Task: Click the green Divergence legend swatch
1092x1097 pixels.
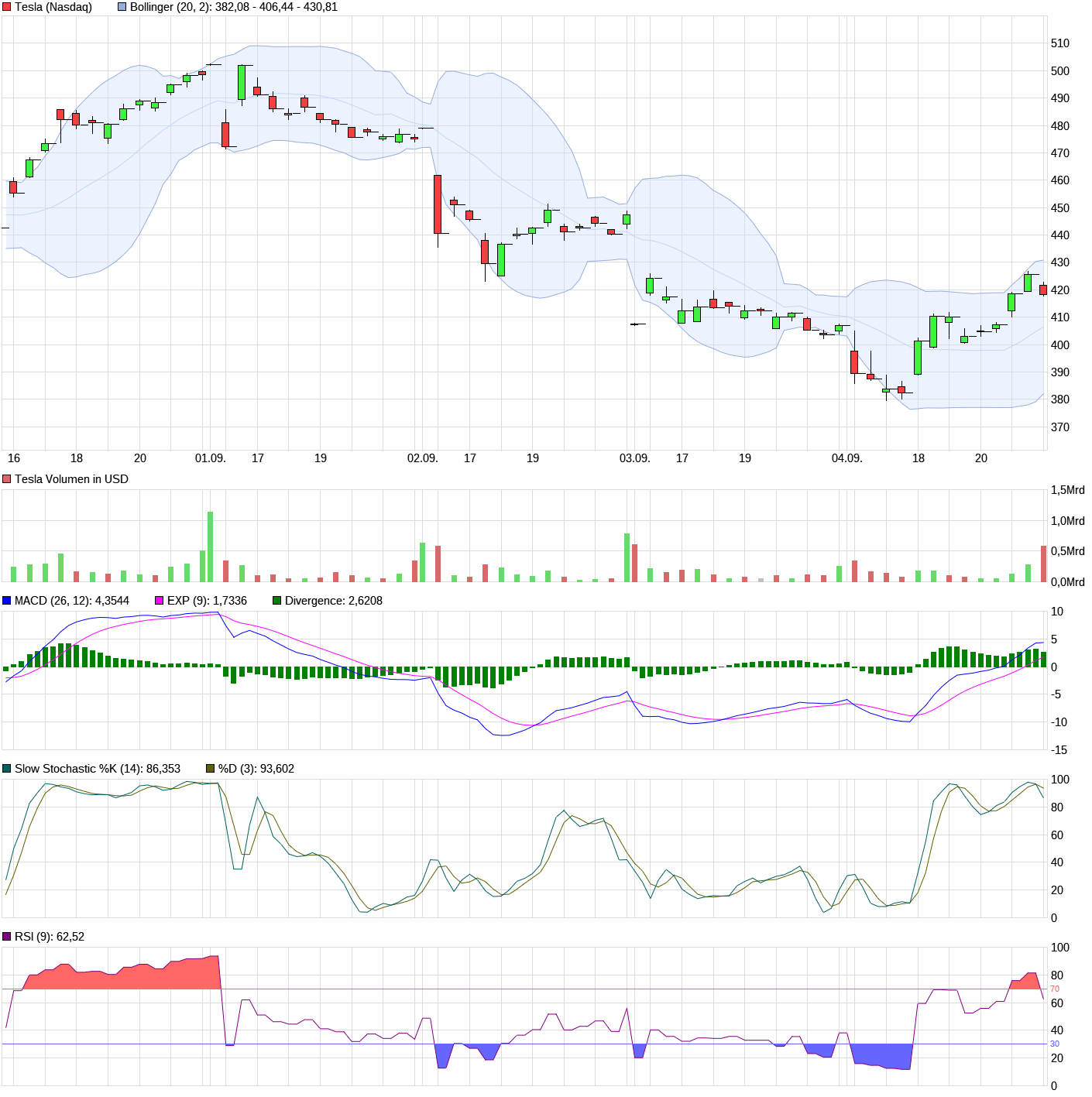Action: [x=277, y=601]
